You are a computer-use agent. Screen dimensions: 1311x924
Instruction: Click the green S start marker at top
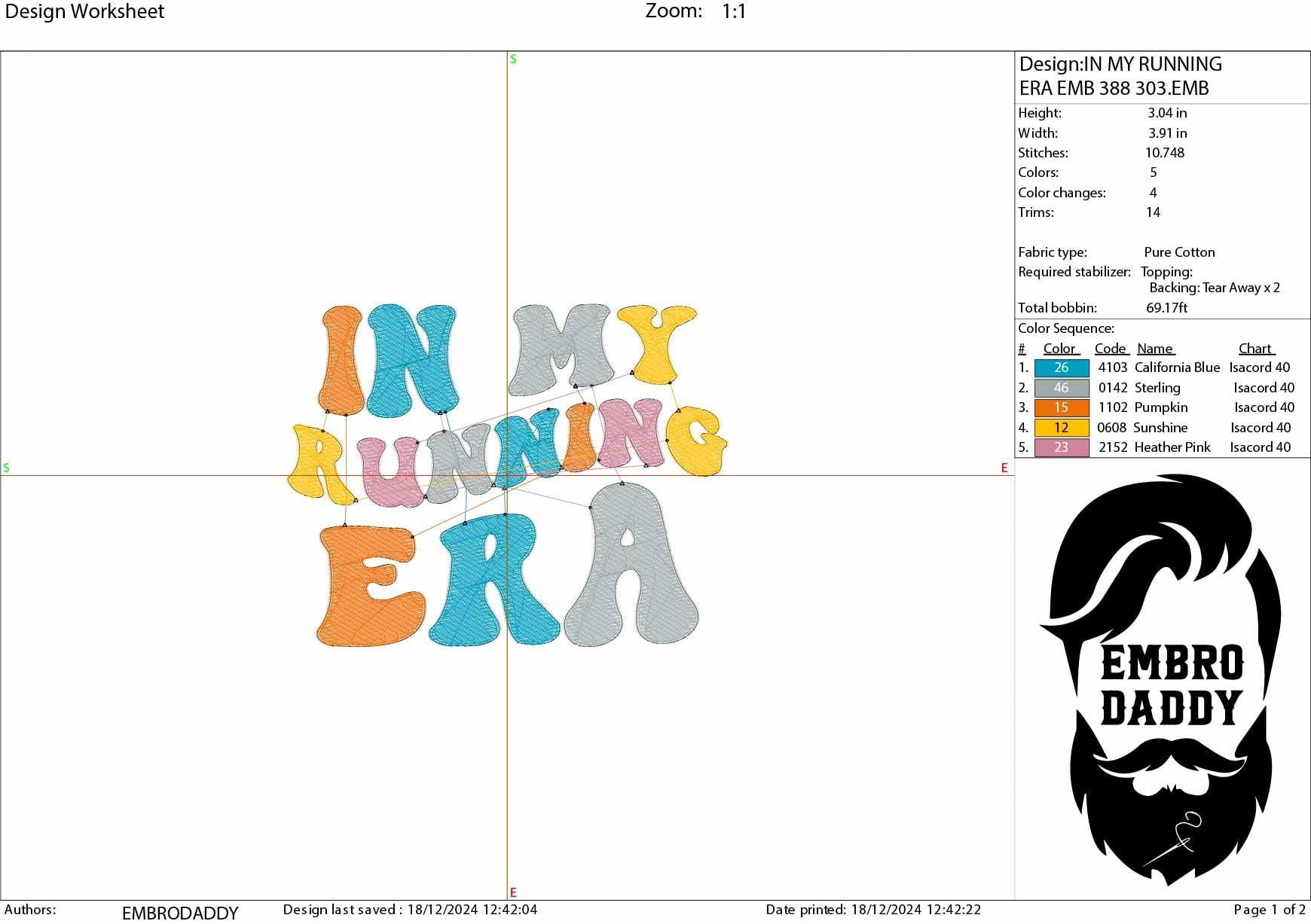pyautogui.click(x=512, y=60)
